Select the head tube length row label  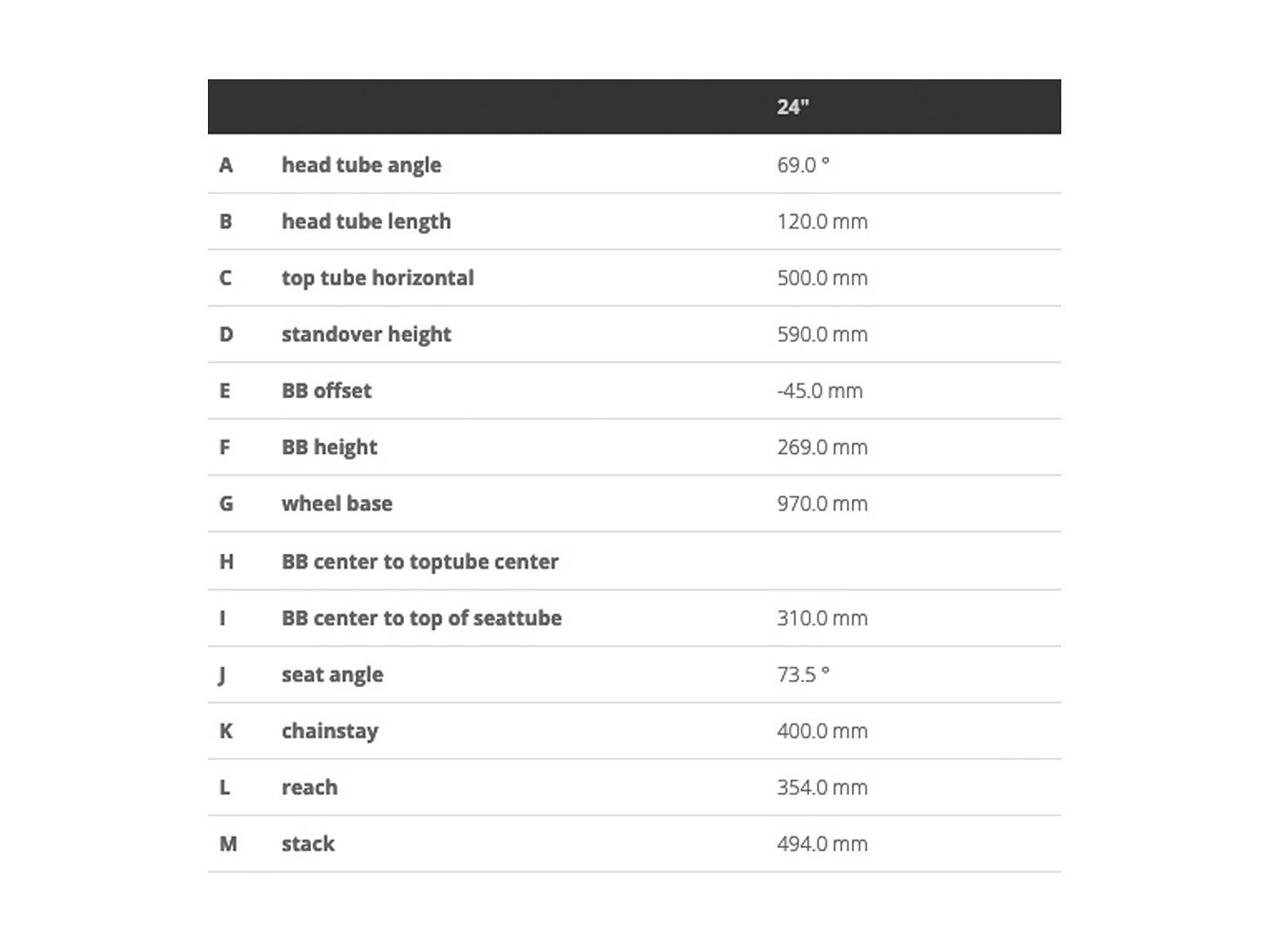pos(366,221)
